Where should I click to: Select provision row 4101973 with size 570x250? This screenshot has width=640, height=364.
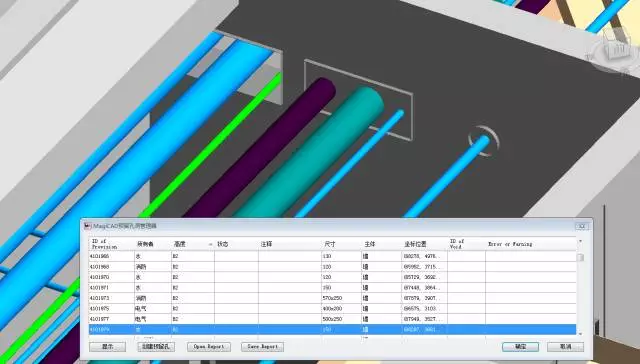pos(333,298)
